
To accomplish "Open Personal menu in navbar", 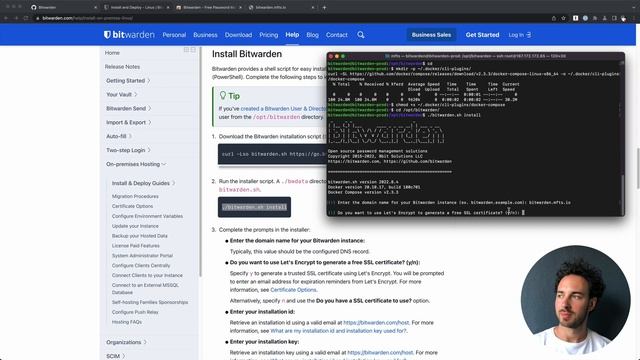I will tap(174, 35).
